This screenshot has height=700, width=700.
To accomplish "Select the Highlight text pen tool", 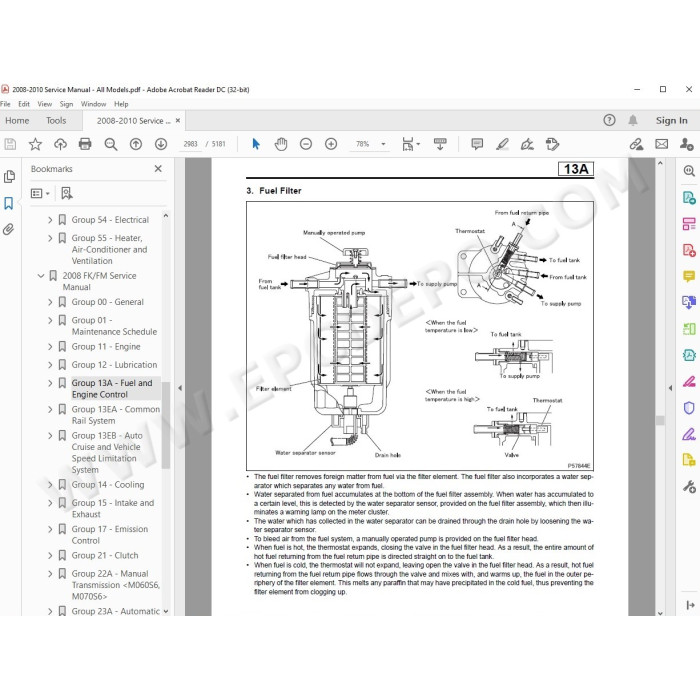I will pyautogui.click(x=502, y=144).
